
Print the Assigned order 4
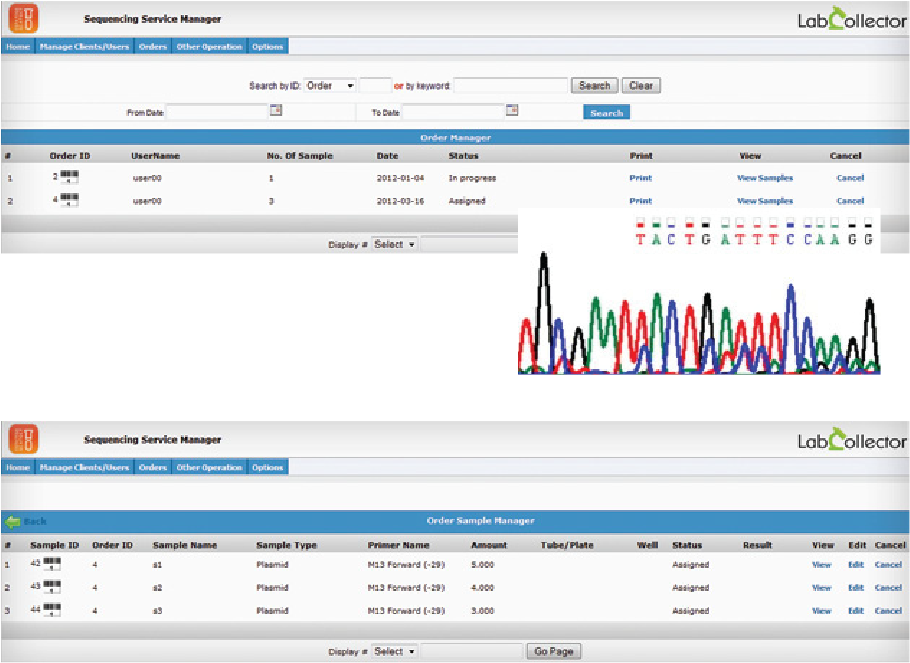click(641, 201)
